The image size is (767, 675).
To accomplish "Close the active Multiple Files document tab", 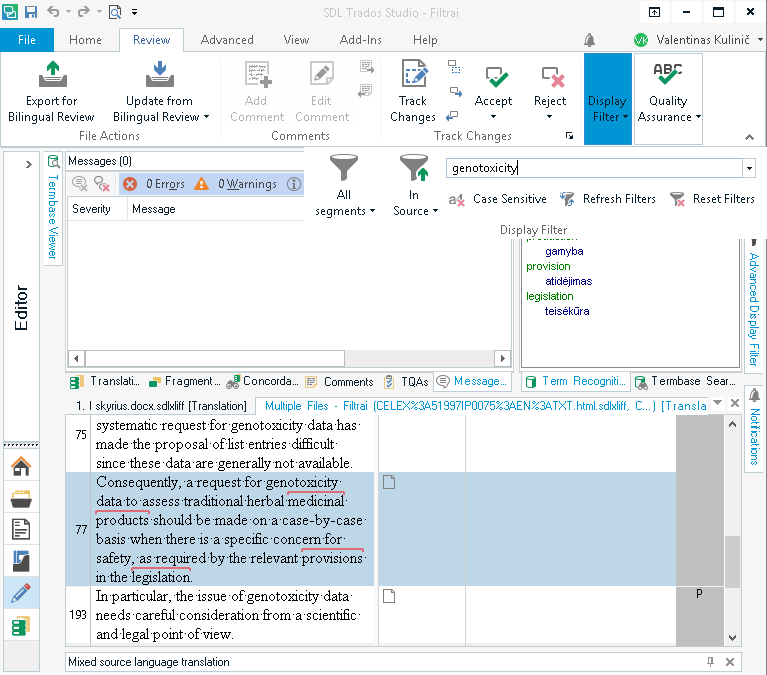I will click(735, 403).
